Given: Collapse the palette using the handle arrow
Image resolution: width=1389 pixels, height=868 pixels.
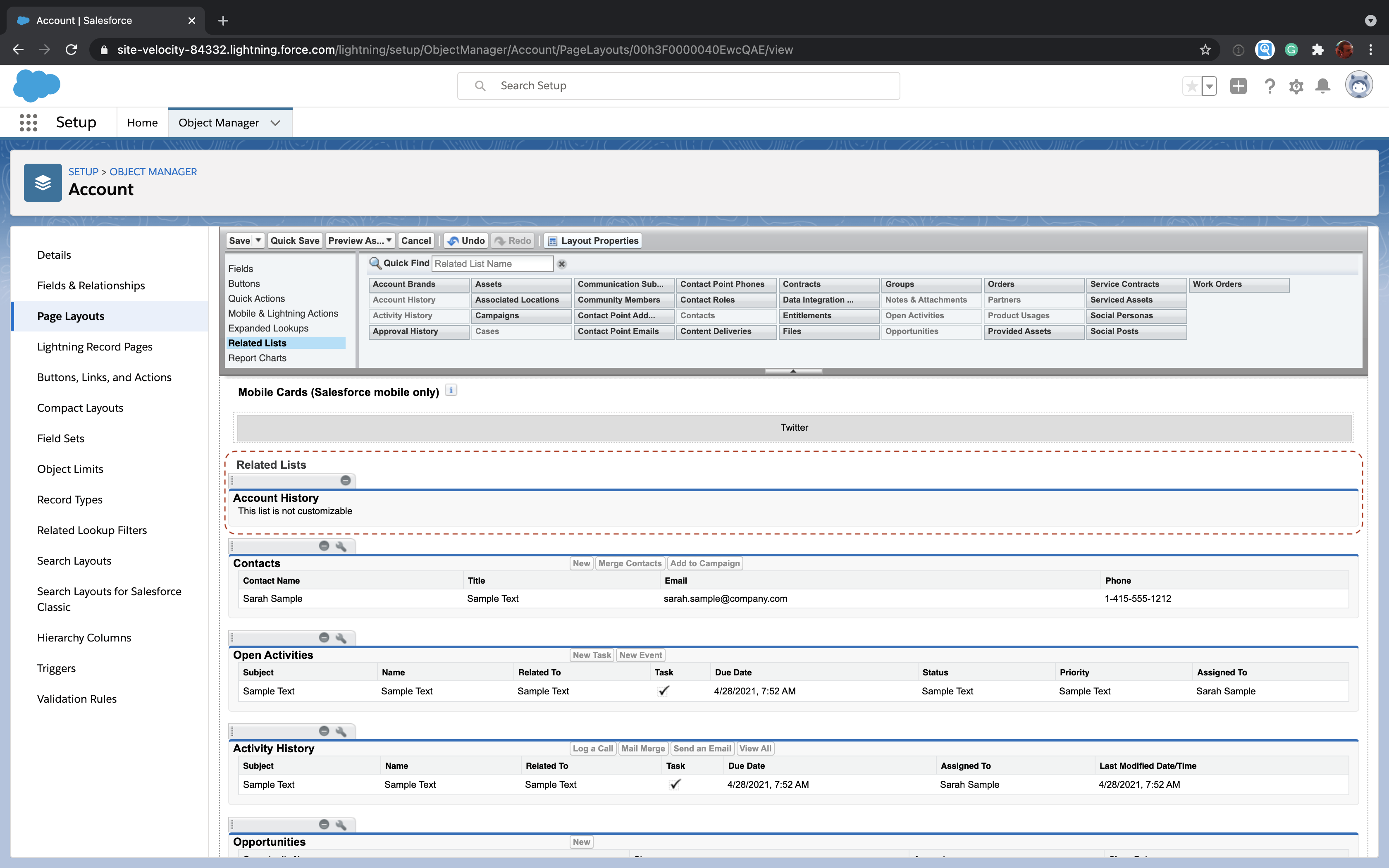Looking at the screenshot, I should 793,371.
